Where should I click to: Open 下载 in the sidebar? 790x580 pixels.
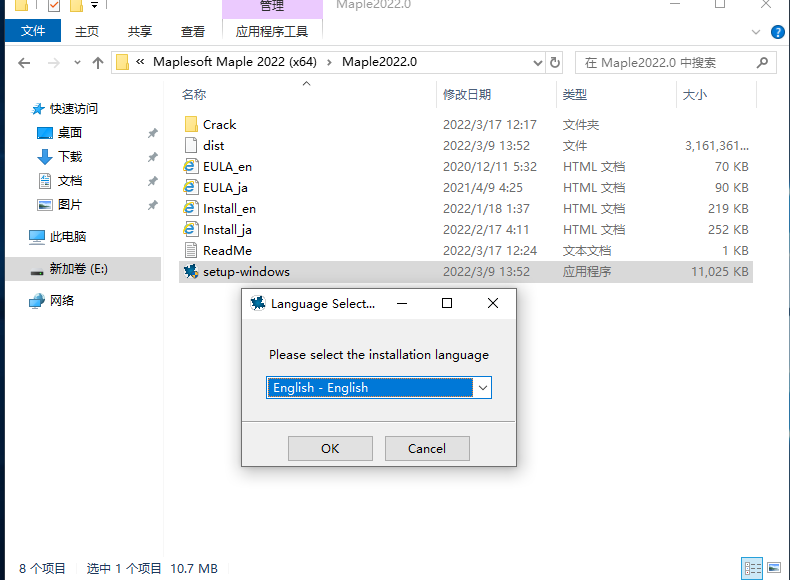(x=70, y=157)
